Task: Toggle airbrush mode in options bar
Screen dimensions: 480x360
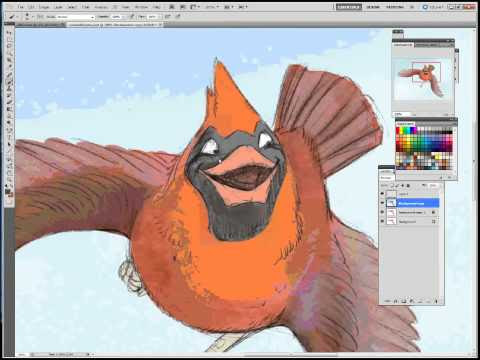Action: (167, 16)
